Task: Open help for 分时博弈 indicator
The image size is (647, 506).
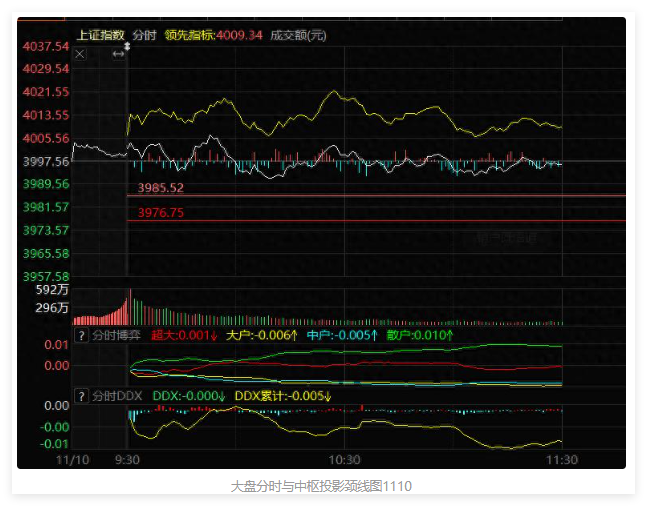Action: coord(81,335)
